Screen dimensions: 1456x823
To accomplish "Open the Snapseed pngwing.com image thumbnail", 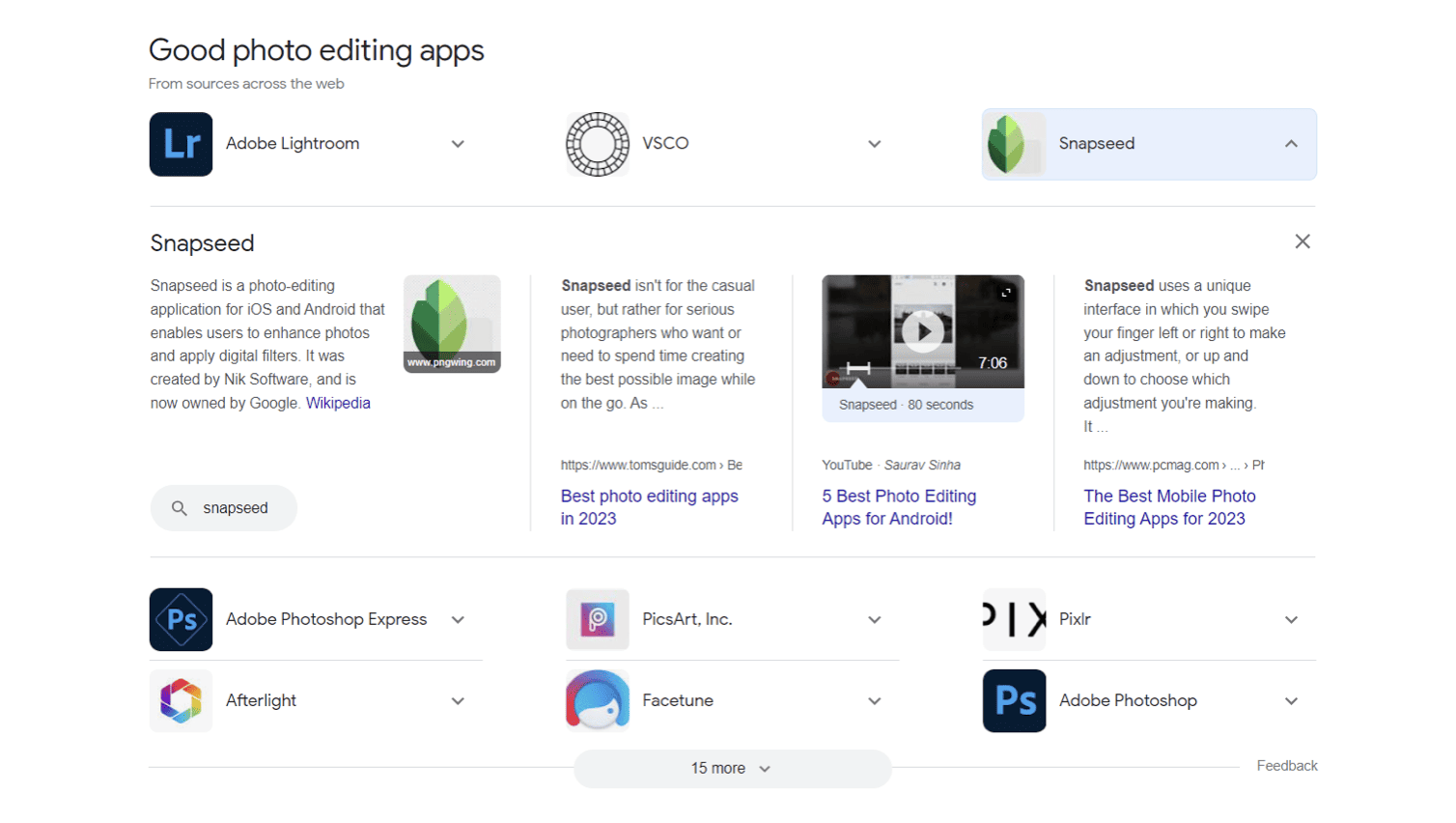I will tap(452, 324).
